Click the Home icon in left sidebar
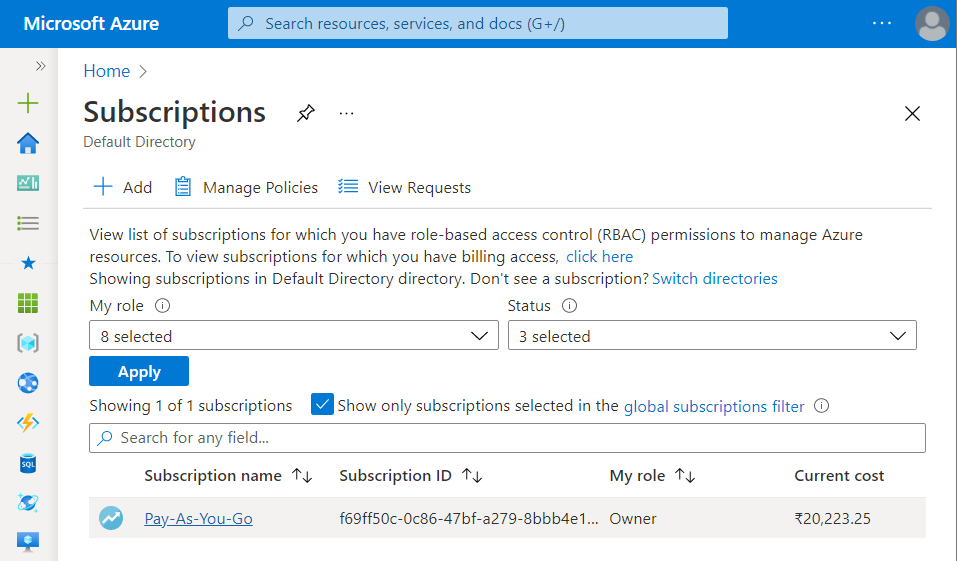957x561 pixels. point(28,143)
